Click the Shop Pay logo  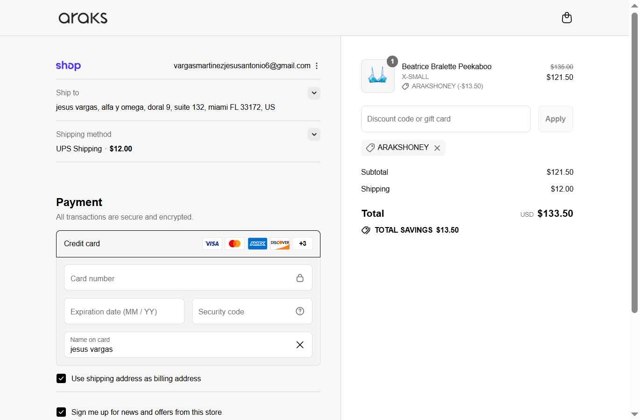tap(68, 65)
